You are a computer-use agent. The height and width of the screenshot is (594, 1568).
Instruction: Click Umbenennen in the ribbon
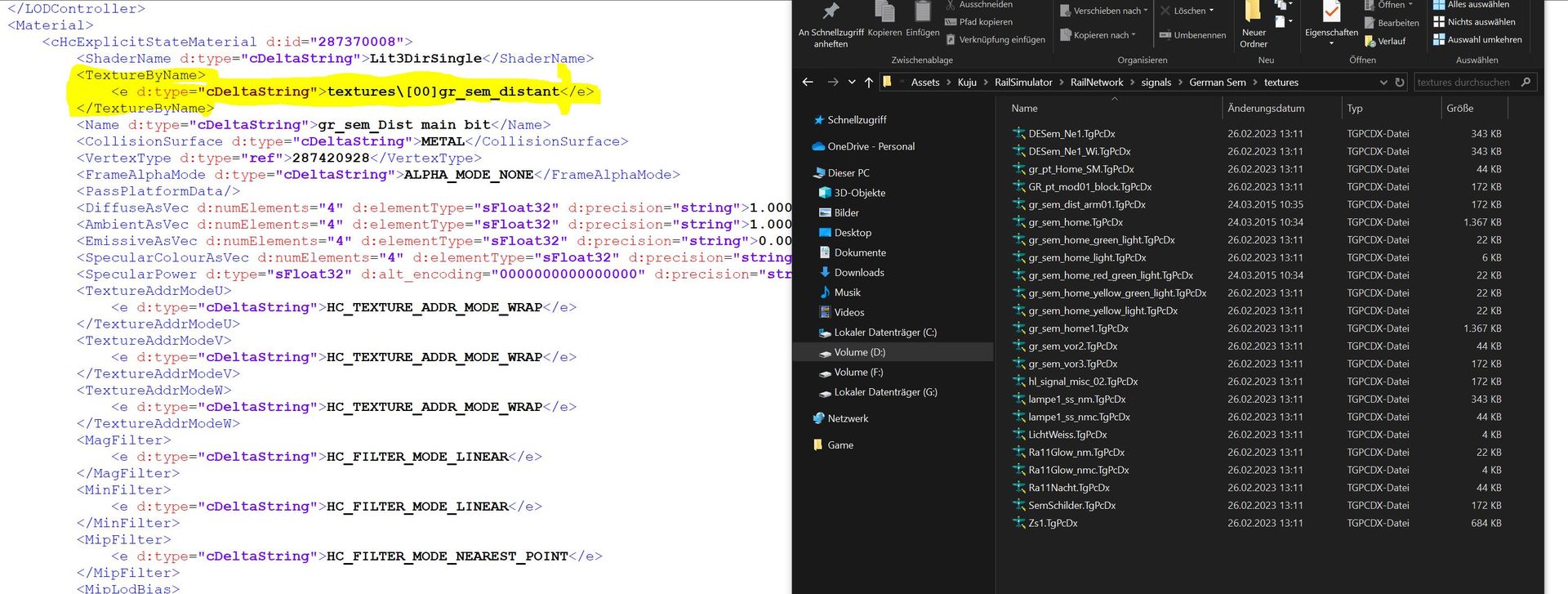1192,35
